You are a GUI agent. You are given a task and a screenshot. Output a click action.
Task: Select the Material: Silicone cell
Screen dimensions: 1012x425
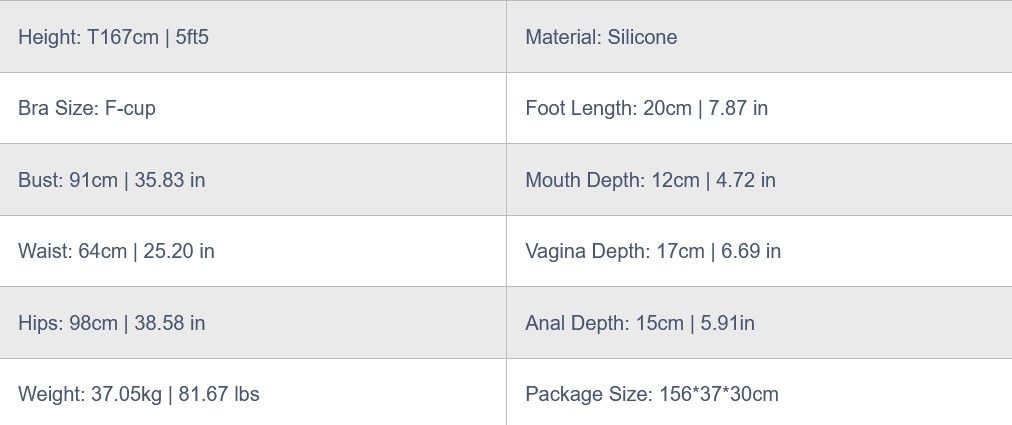601,37
